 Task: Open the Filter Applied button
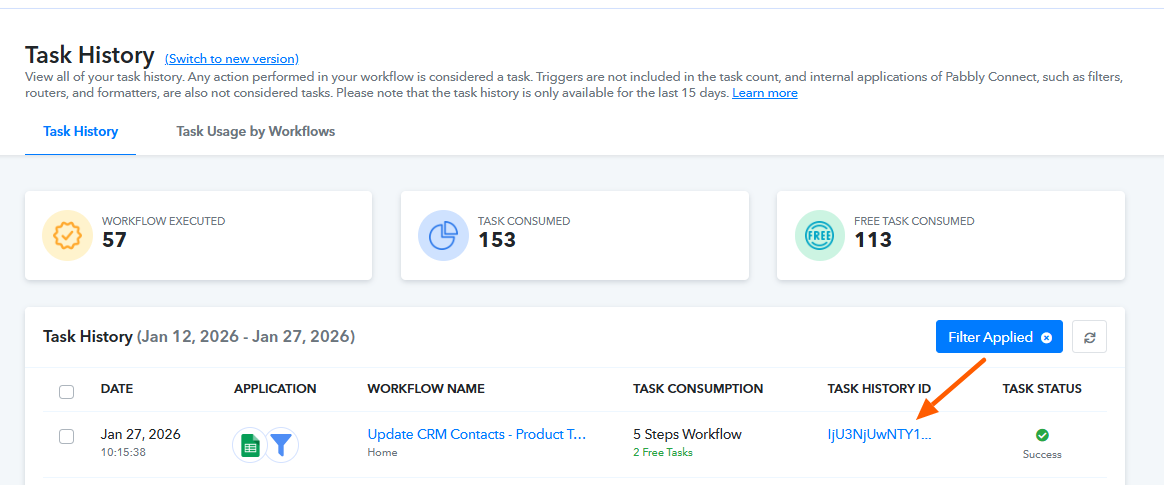[x=988, y=338]
